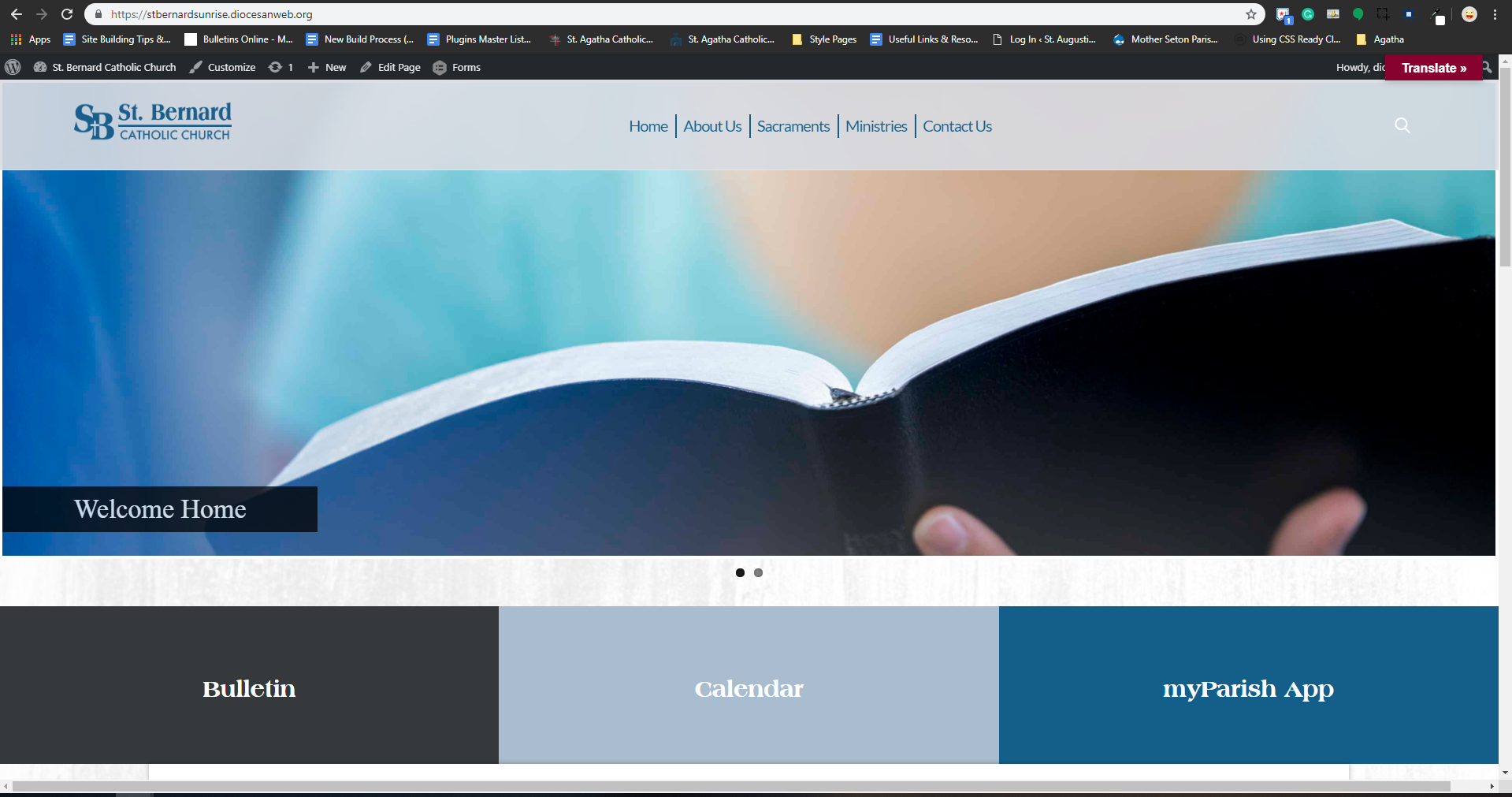Click the updates icon in admin bar

pos(280,68)
